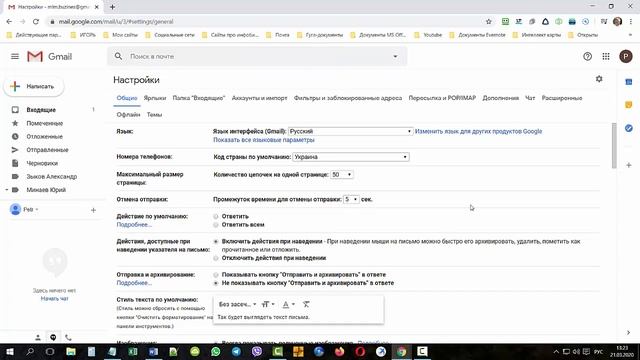The image size is (640, 360).
Task: Open the font family dropdown Без засеч...
Action: [238, 304]
